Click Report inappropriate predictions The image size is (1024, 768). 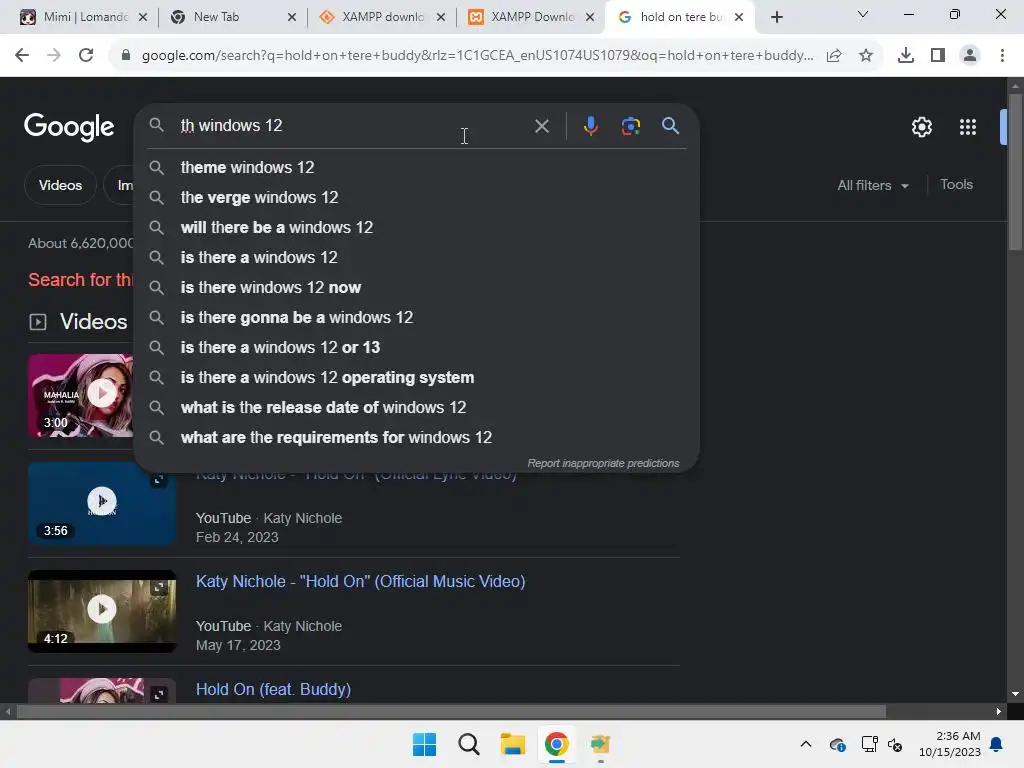pos(603,463)
